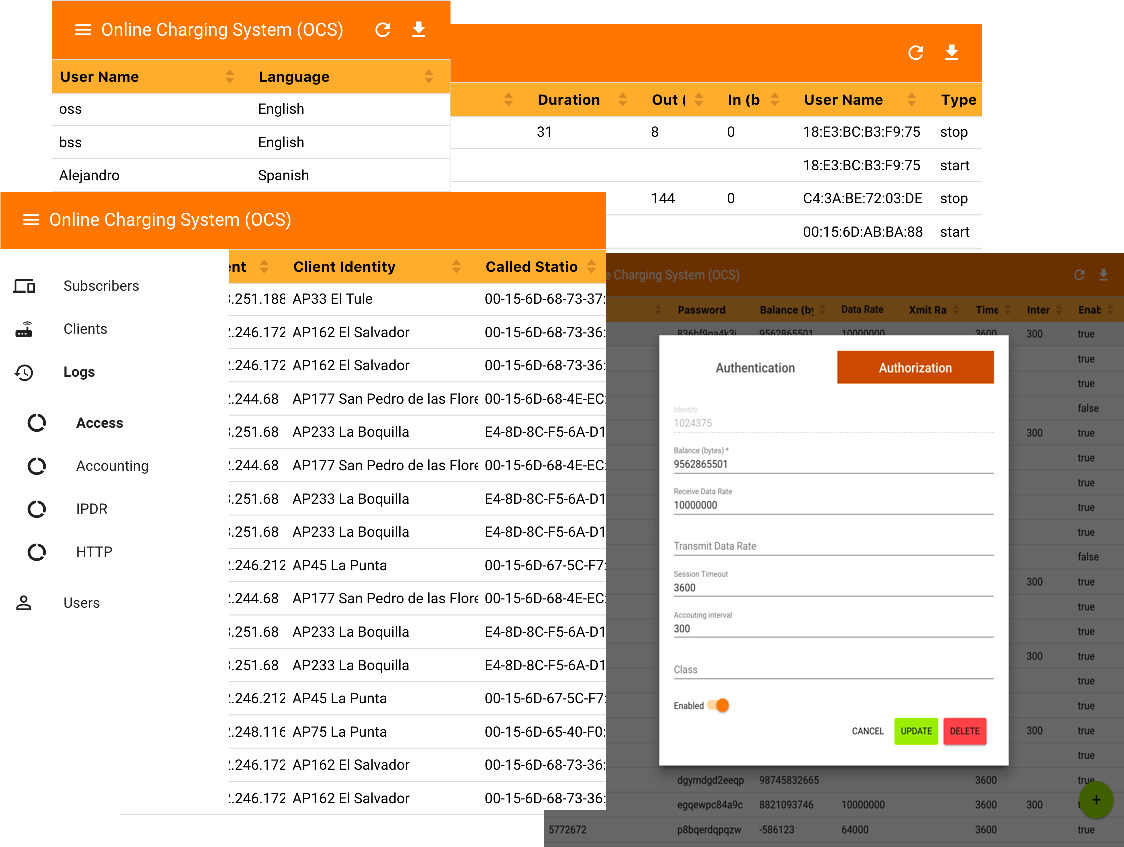The height and width of the screenshot is (847, 1124).
Task: Click the IPDR circle icon
Action: click(37, 509)
